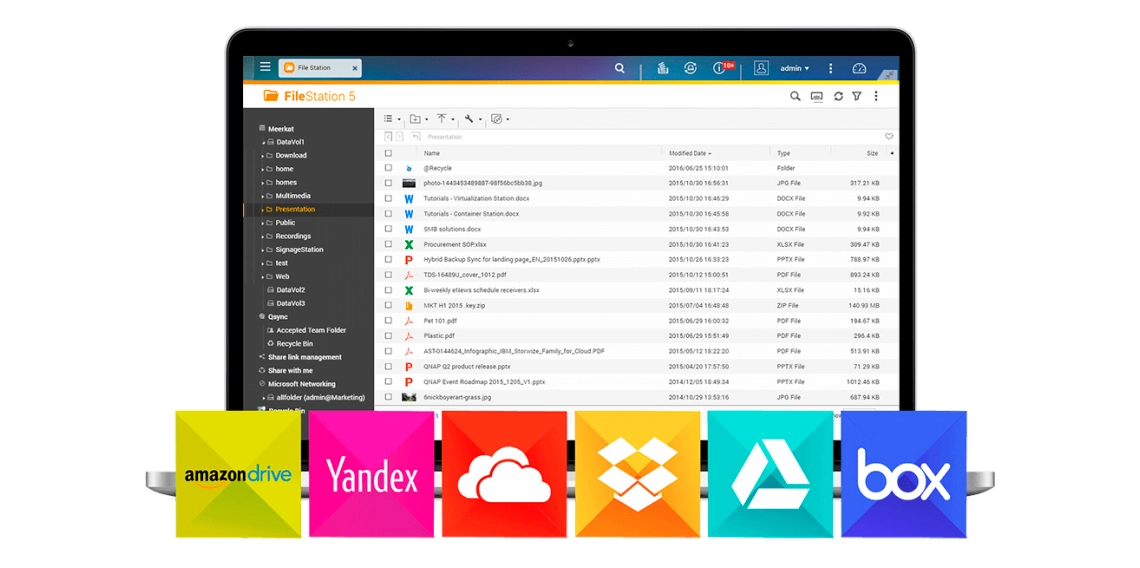Check Tutorials - Virtualization Station.docx checkbox
This screenshot has width=1140, height=568.
(x=388, y=199)
